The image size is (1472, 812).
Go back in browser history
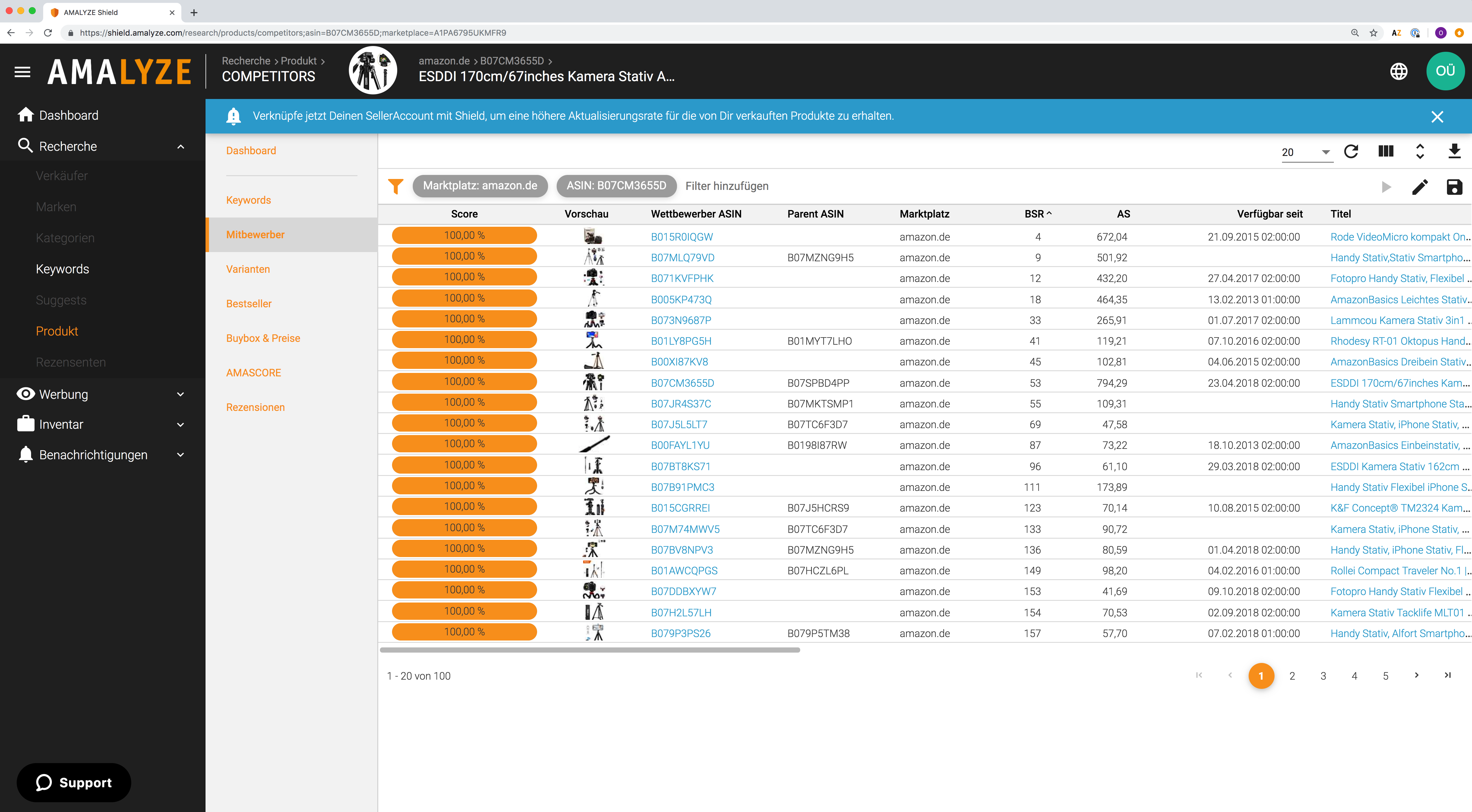click(11, 33)
